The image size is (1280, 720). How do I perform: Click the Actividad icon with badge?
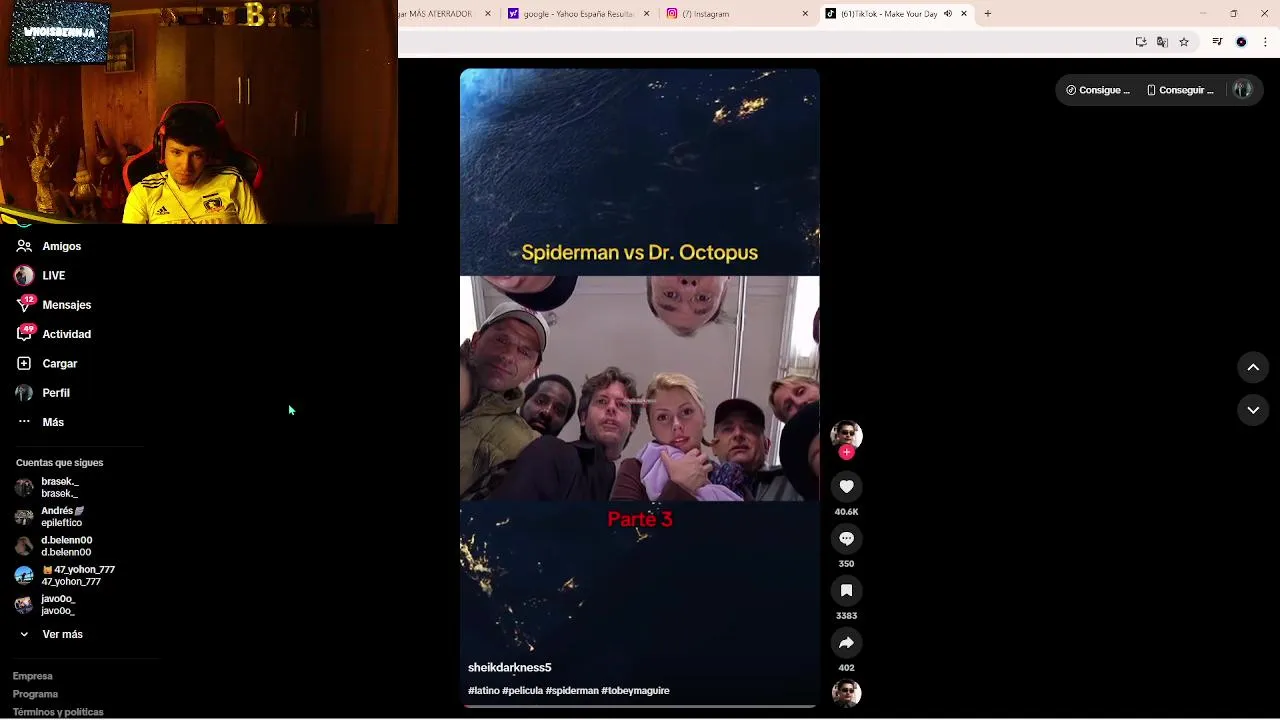24,333
